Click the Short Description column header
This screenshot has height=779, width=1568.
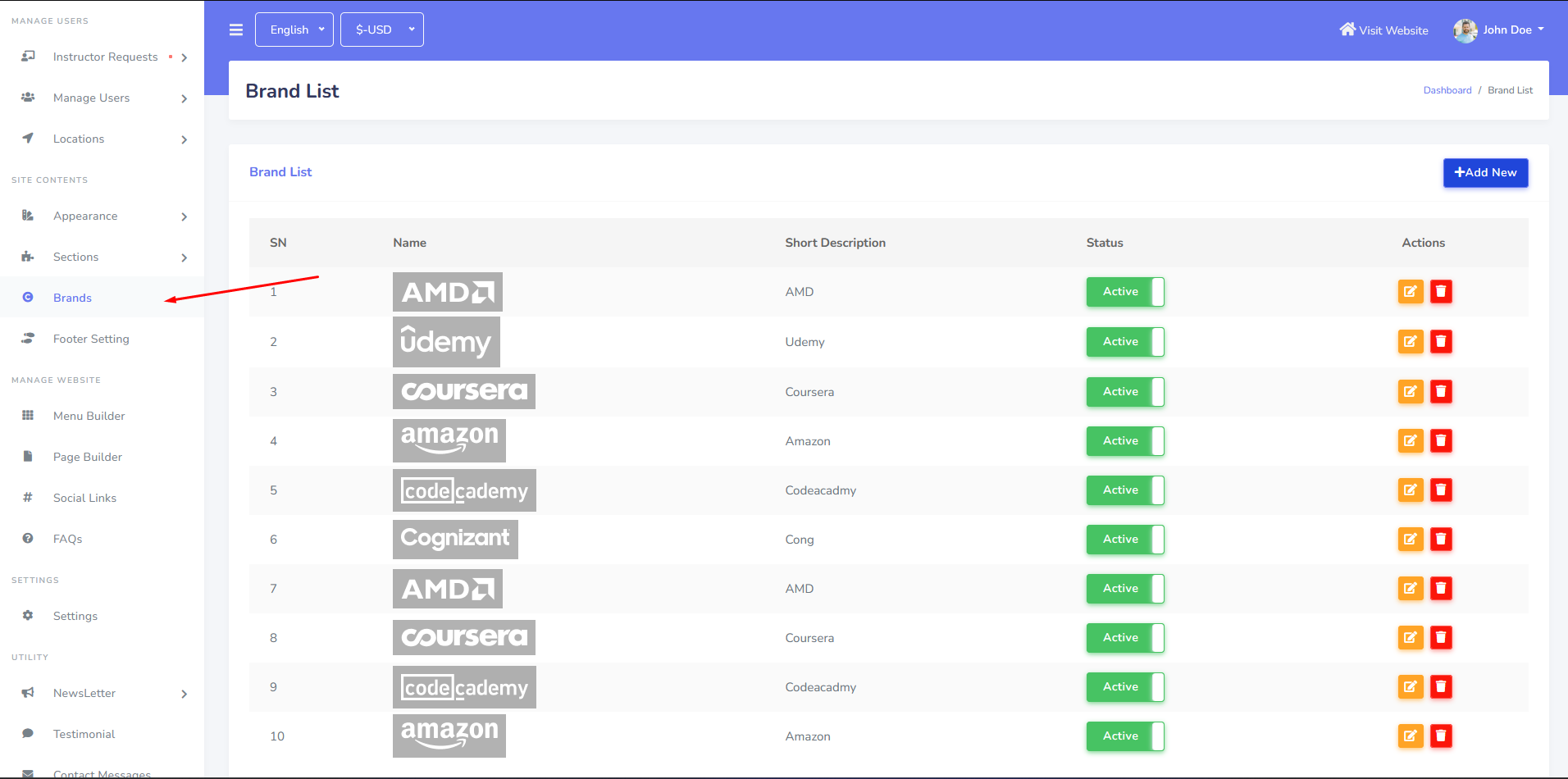point(835,243)
